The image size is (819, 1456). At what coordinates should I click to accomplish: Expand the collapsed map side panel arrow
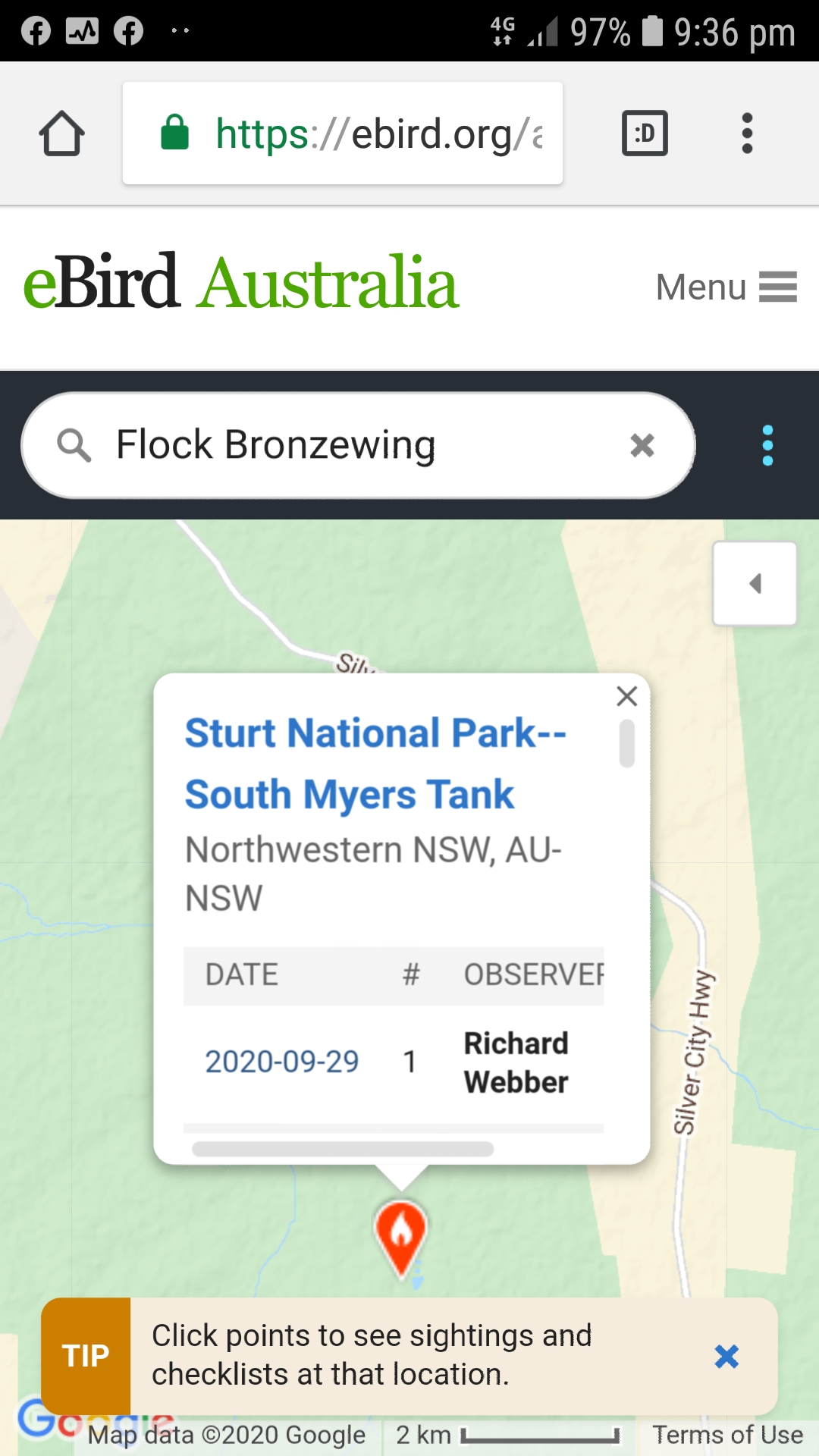click(x=755, y=583)
